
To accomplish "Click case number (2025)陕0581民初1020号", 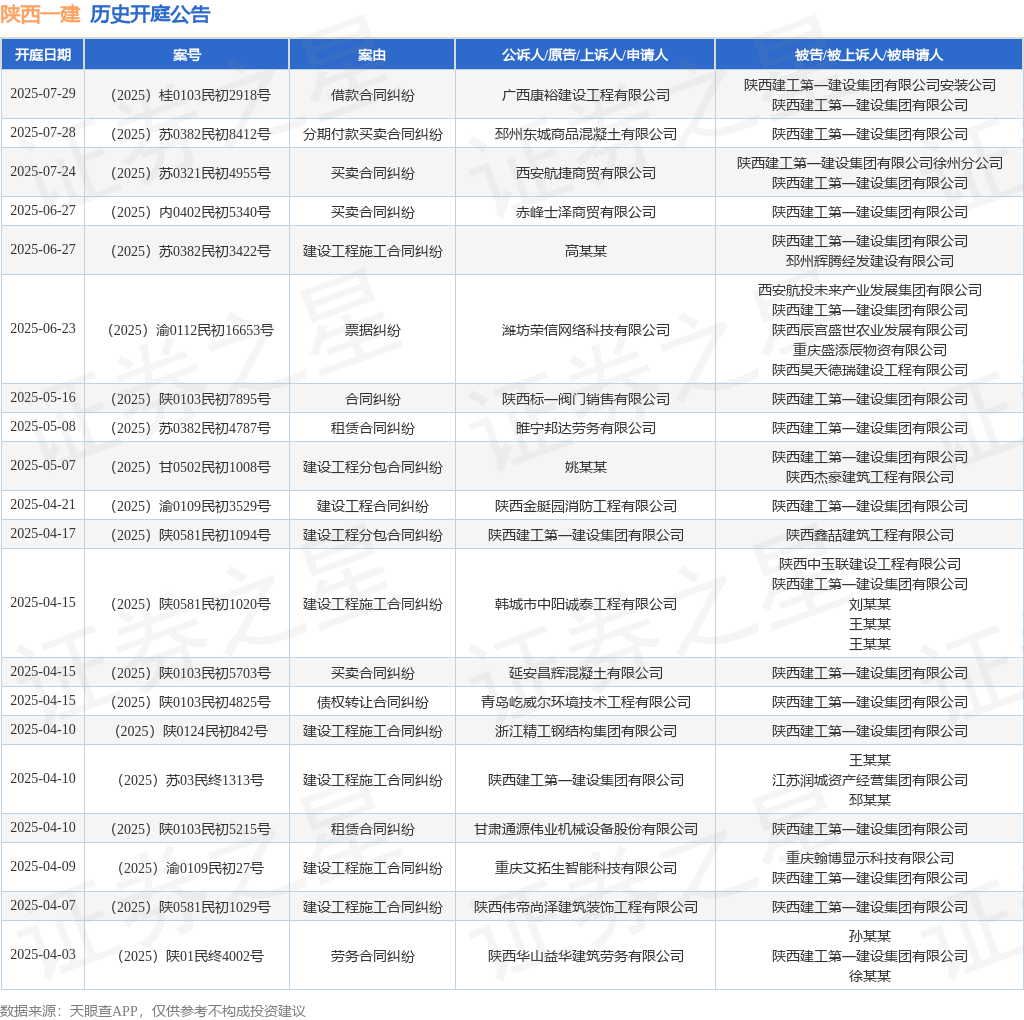I will coord(187,605).
